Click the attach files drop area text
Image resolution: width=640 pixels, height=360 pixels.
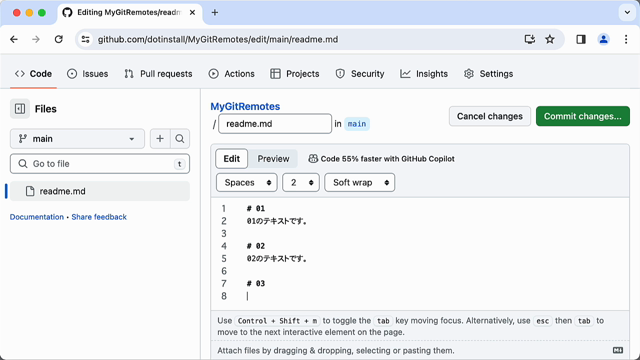point(336,351)
